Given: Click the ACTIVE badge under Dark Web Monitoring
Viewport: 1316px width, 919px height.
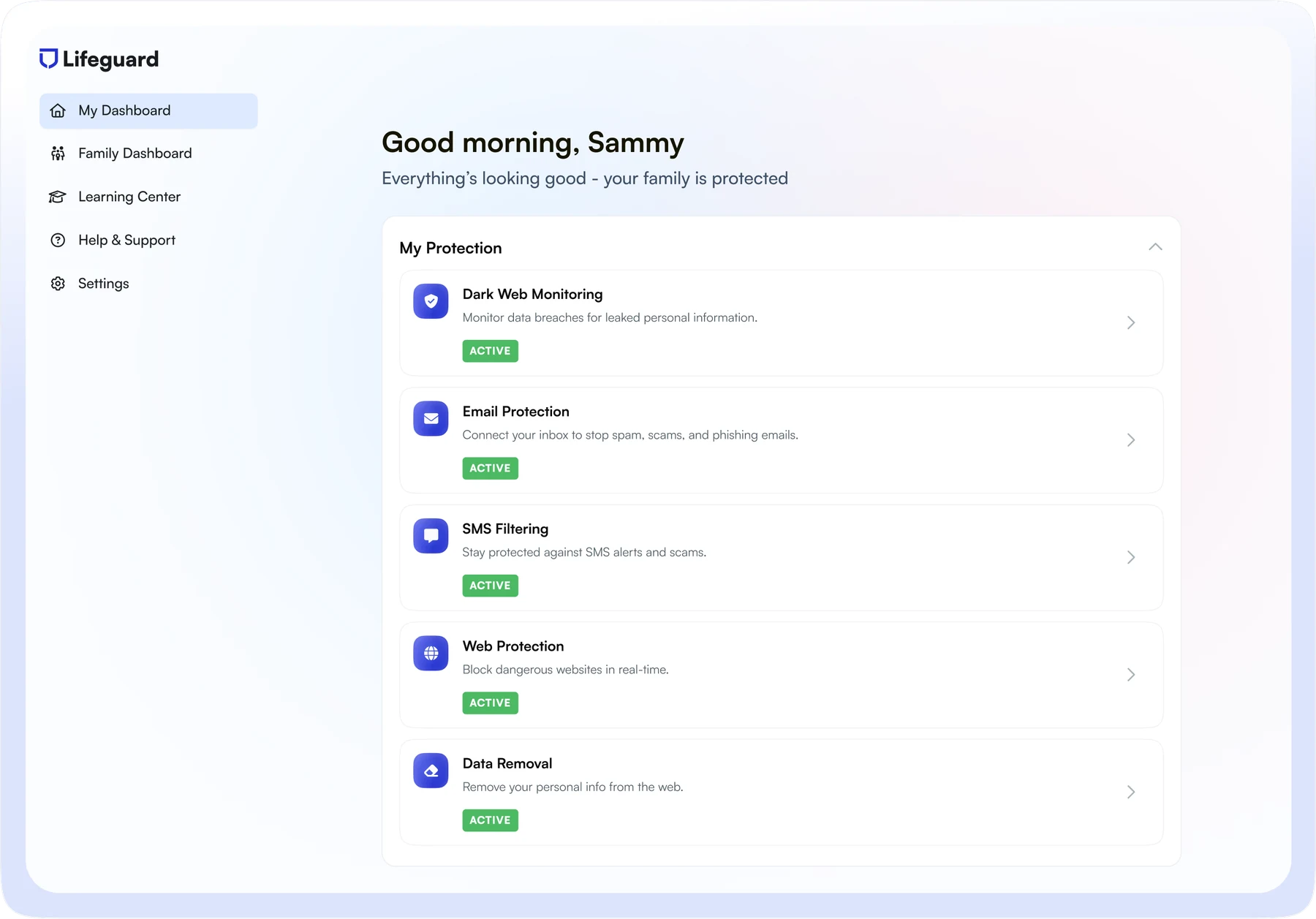Looking at the screenshot, I should coord(490,351).
